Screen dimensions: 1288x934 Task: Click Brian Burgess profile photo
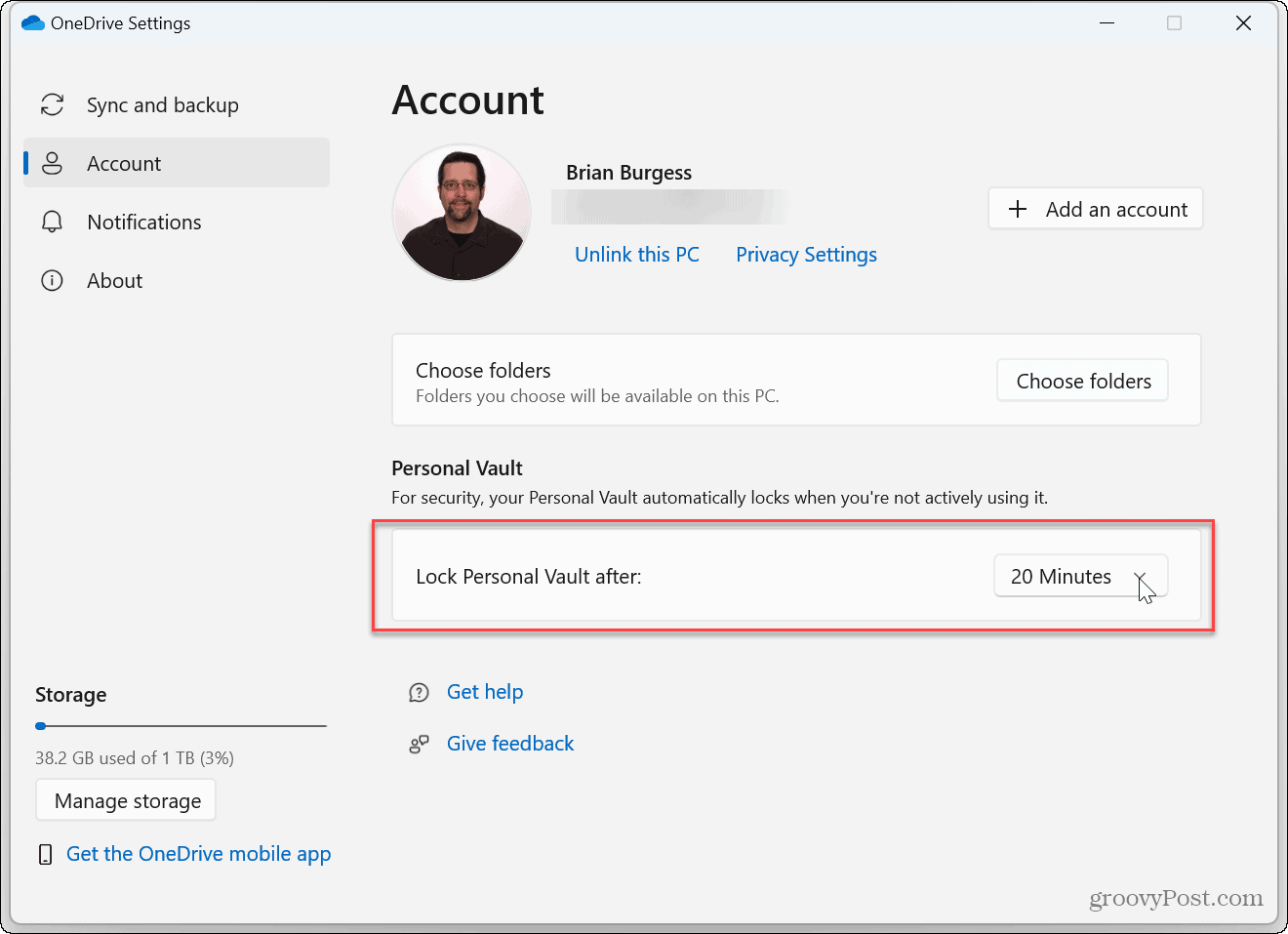point(462,213)
